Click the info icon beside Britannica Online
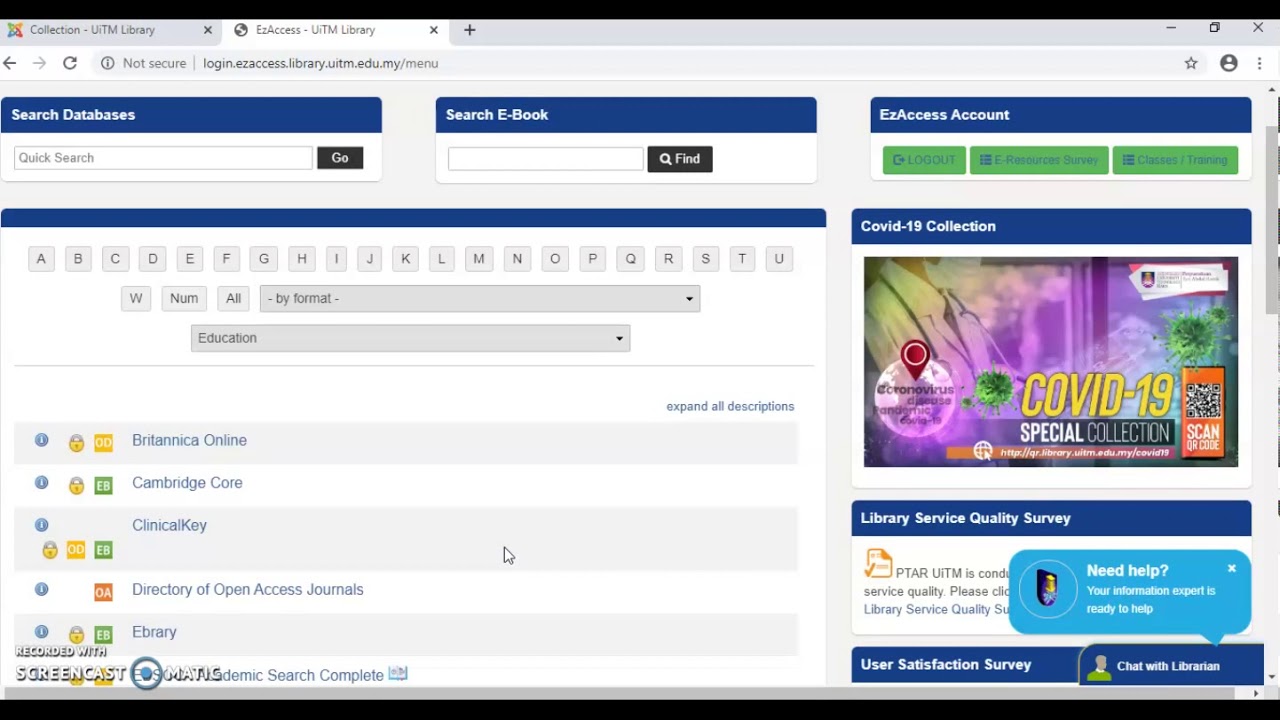Screen dimensions: 1280x720 (41, 440)
